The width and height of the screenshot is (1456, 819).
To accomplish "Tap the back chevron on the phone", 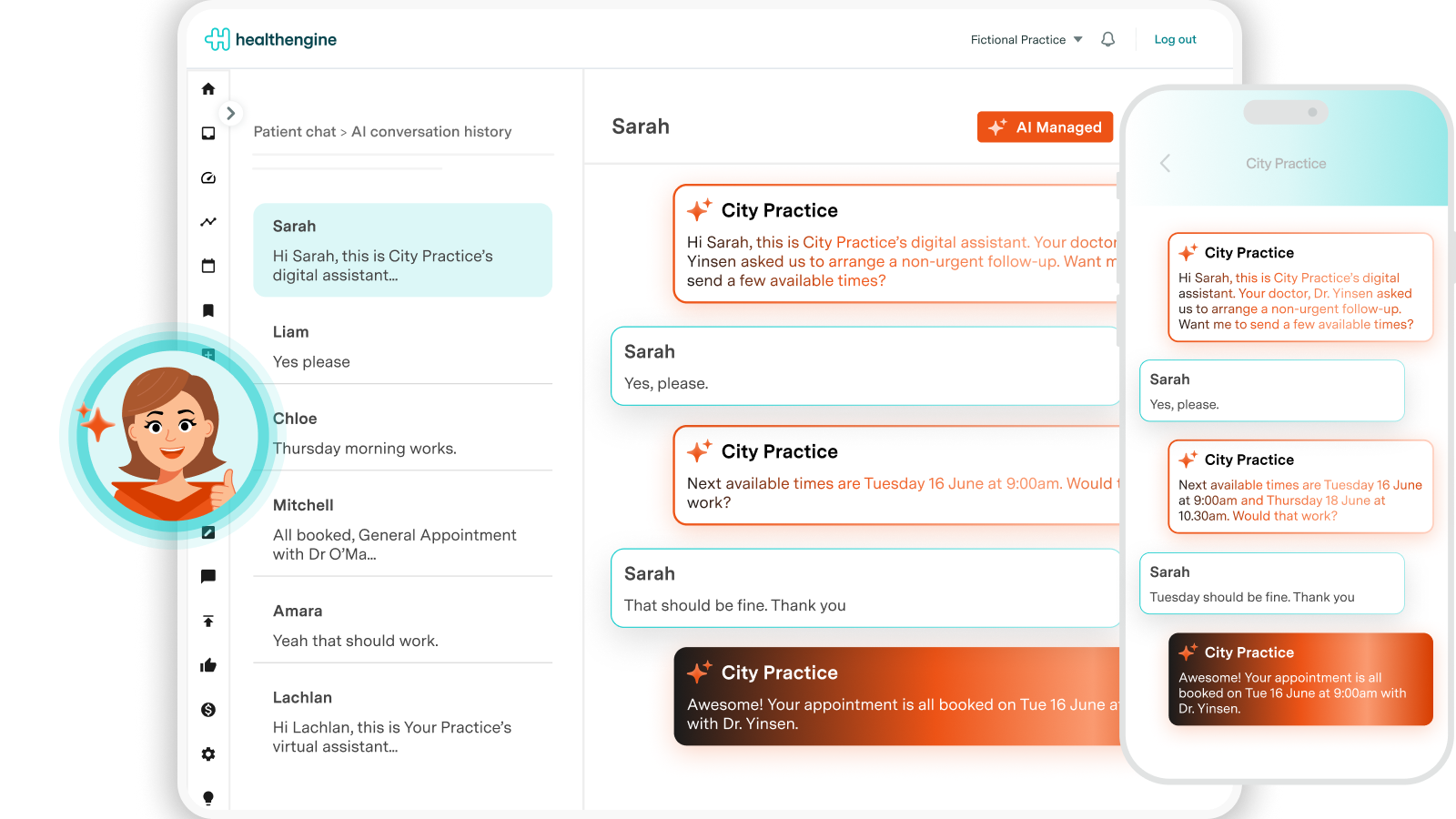I will point(1165,164).
